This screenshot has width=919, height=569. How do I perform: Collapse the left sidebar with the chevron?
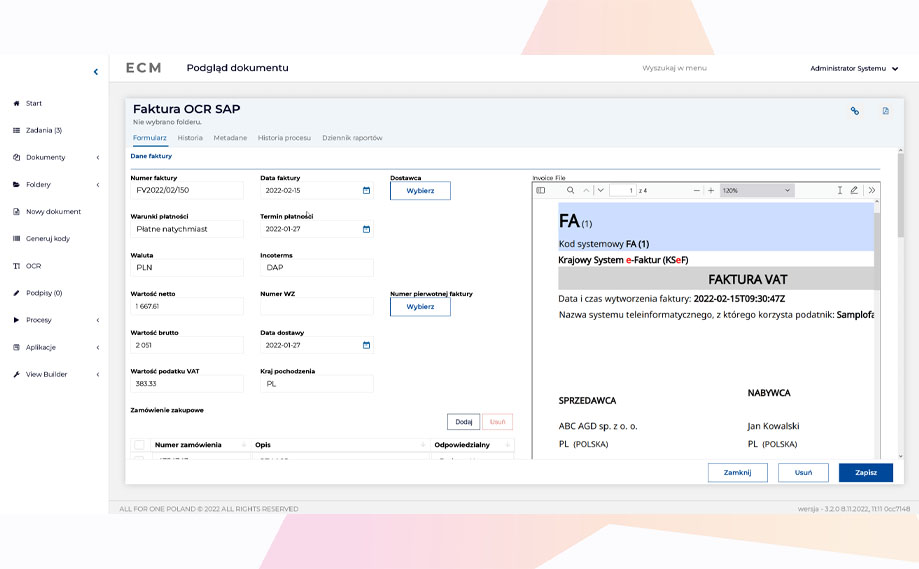96,72
